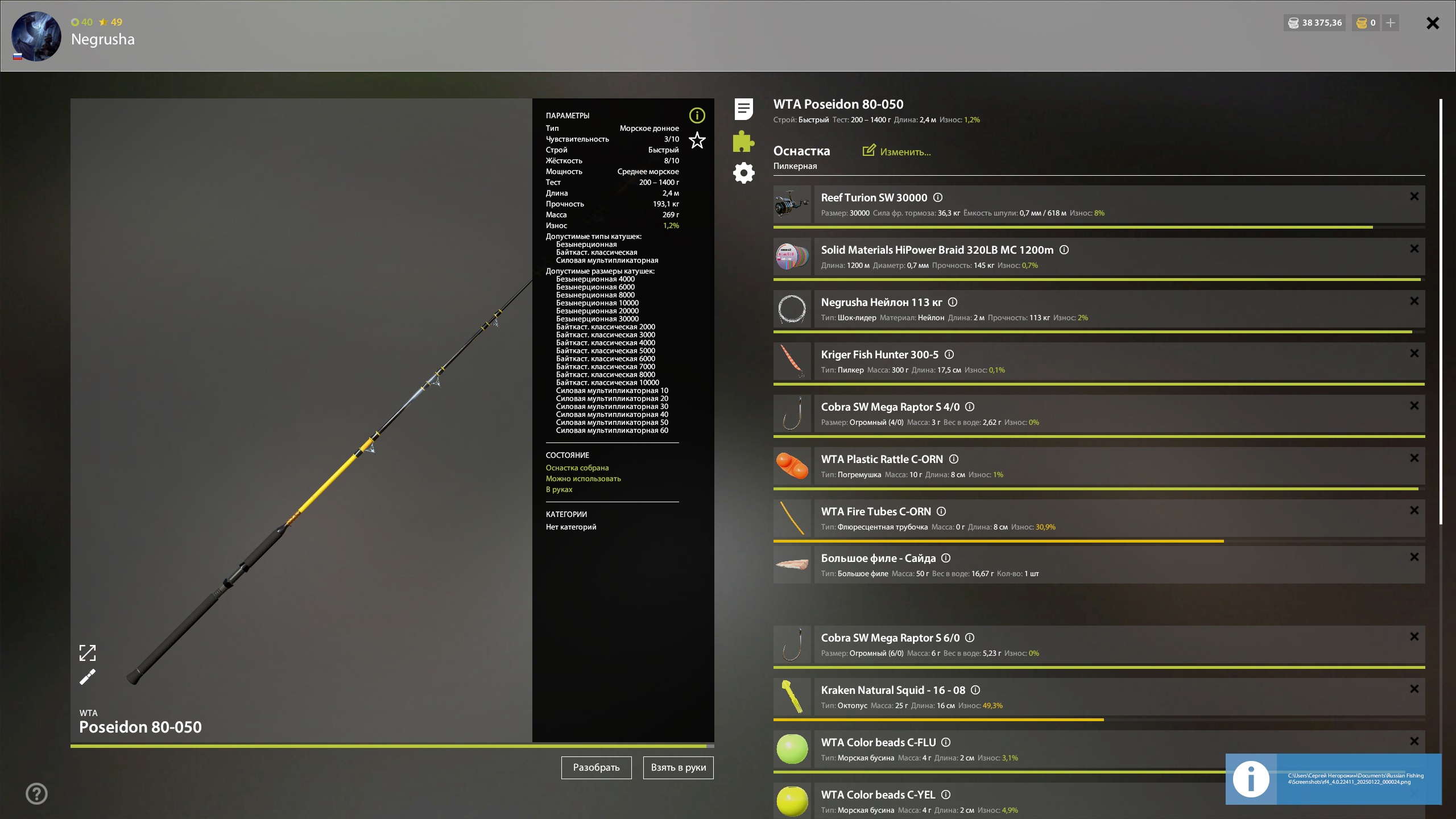Remove Cobra SW Mega Raptor S 4/0 hook
The height and width of the screenshot is (819, 1456).
(x=1414, y=406)
